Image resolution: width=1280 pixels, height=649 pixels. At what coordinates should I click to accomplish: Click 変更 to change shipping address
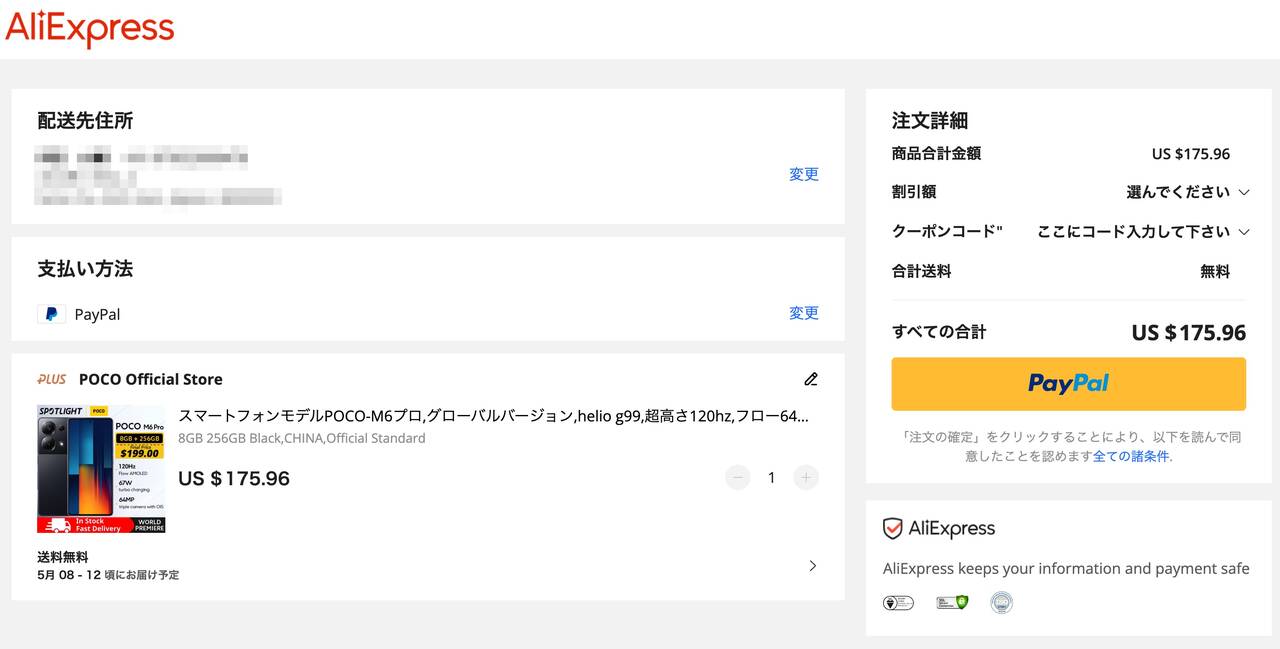pos(804,174)
